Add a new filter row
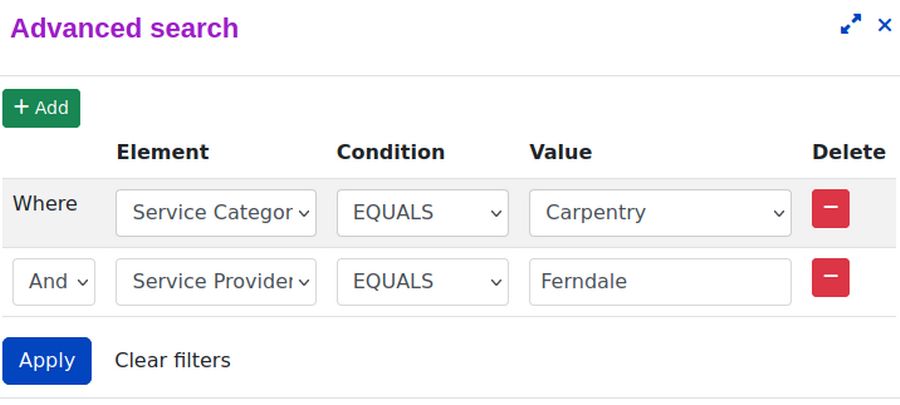Image resolution: width=900 pixels, height=405 pixels. pos(41,108)
